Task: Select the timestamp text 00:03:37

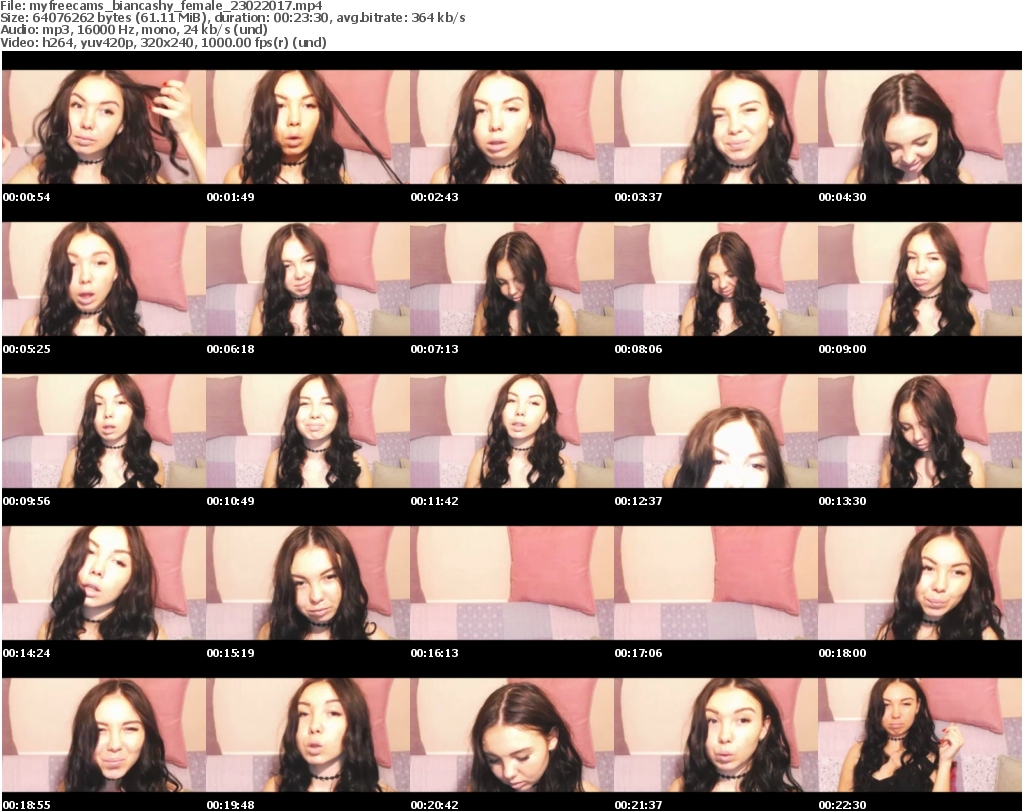Action: click(638, 197)
